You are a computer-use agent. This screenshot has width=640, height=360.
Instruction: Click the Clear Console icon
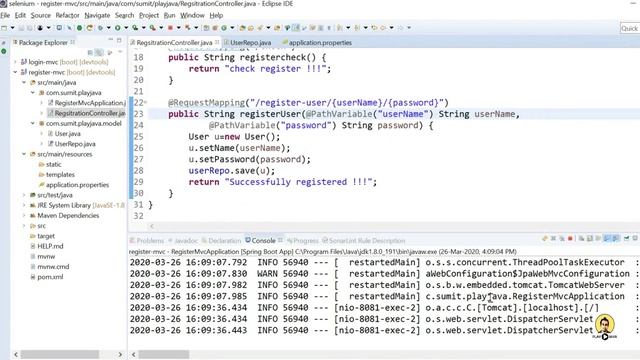tap(581, 238)
